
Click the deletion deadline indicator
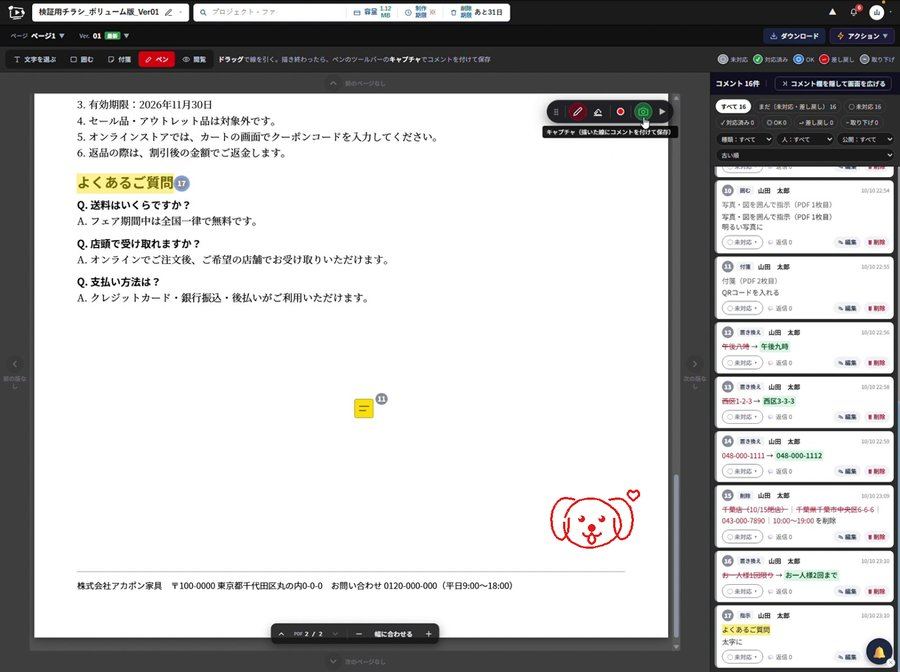476,12
